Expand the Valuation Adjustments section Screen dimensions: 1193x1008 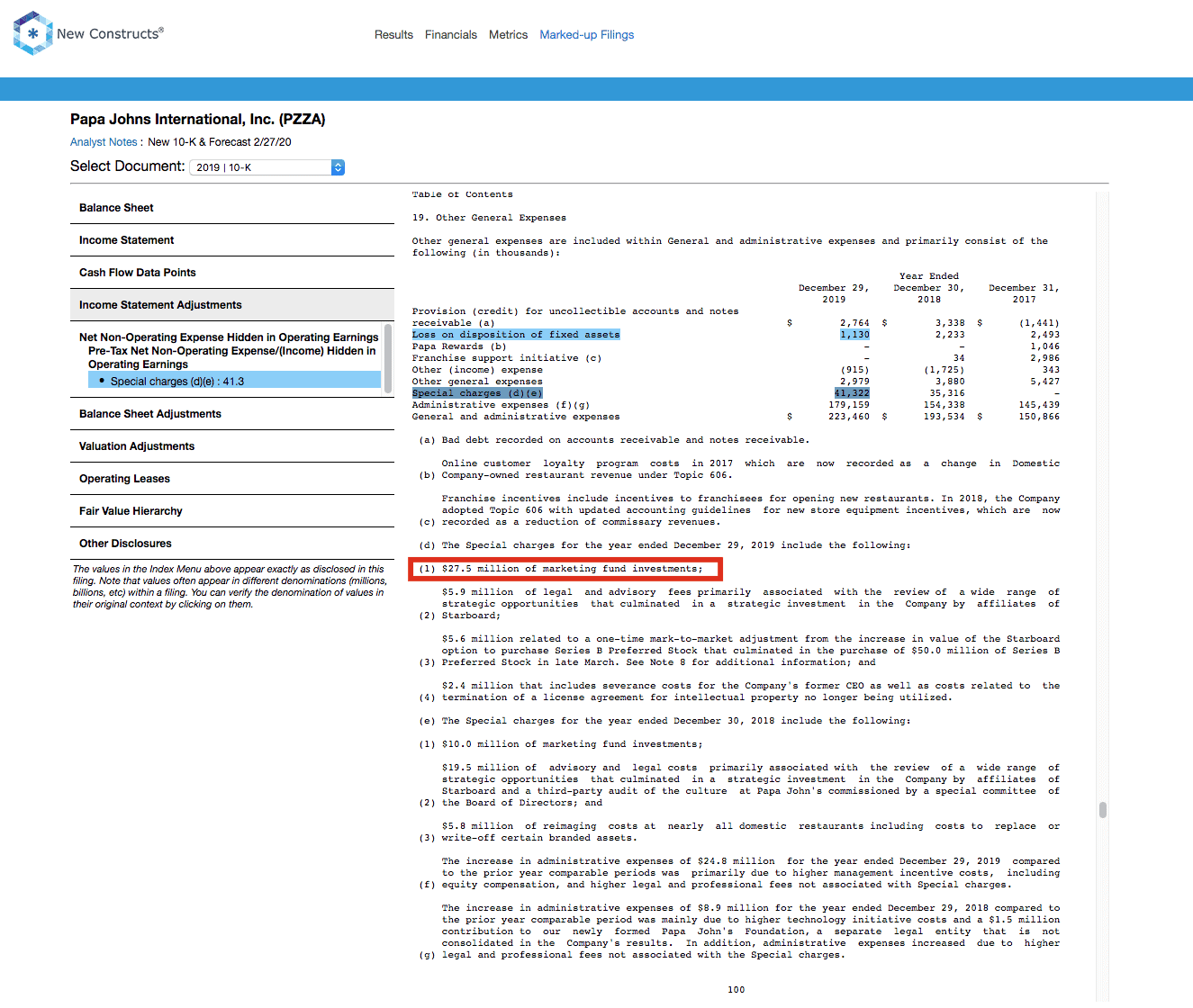(x=232, y=446)
